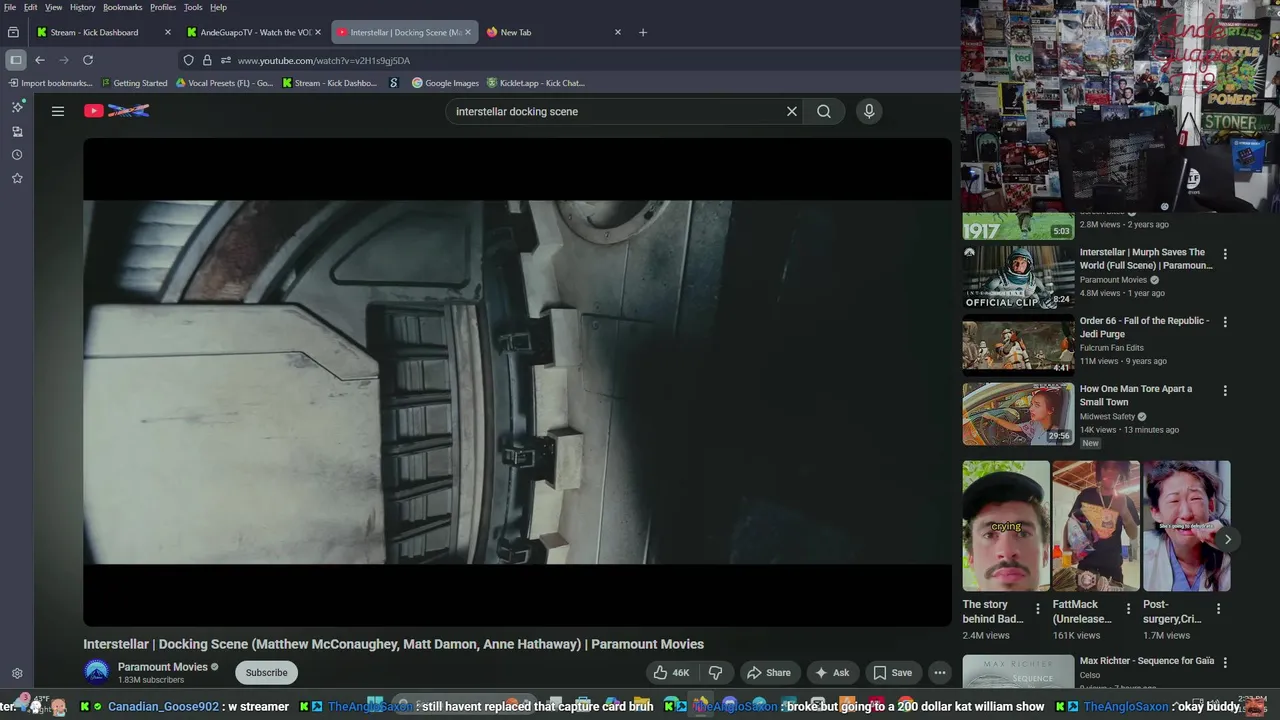Click the browser forward arrow
Screen dimensions: 1280x720
pyautogui.click(x=64, y=60)
